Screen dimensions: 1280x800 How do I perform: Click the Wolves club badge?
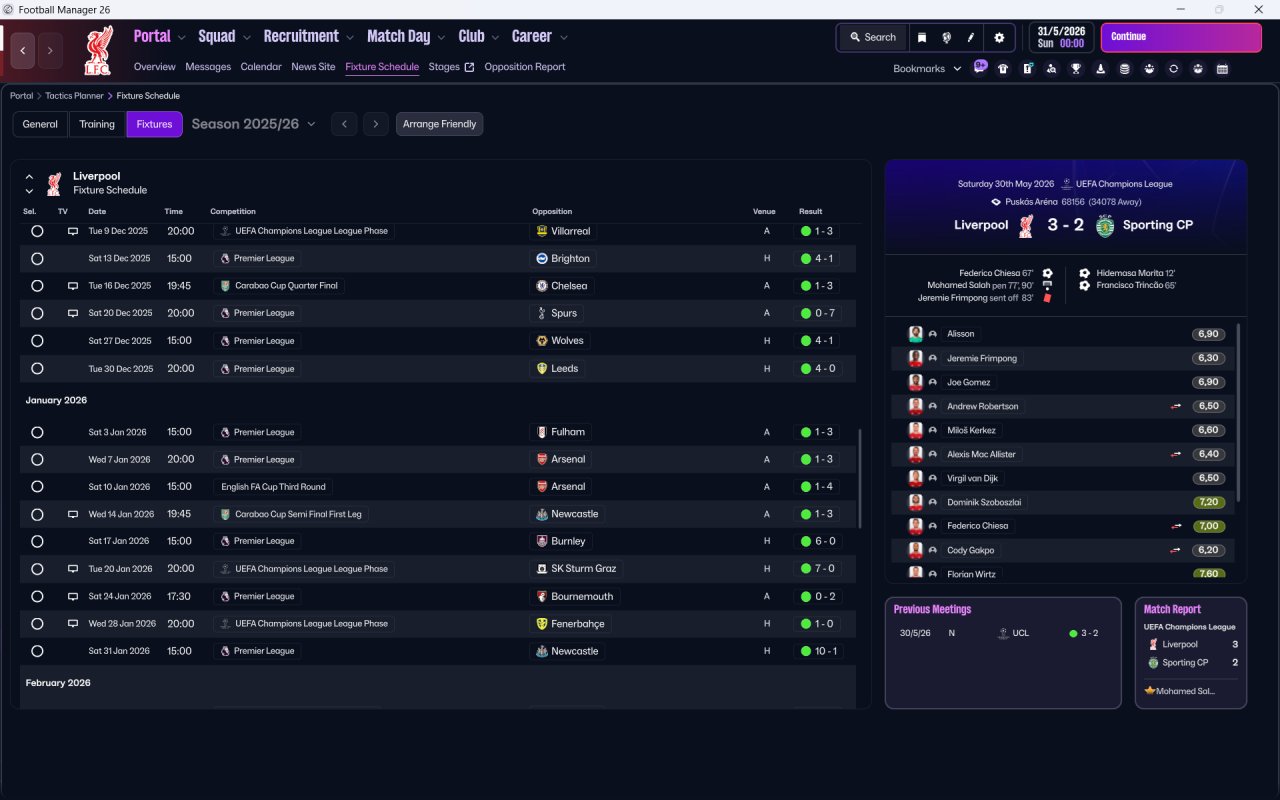click(542, 340)
